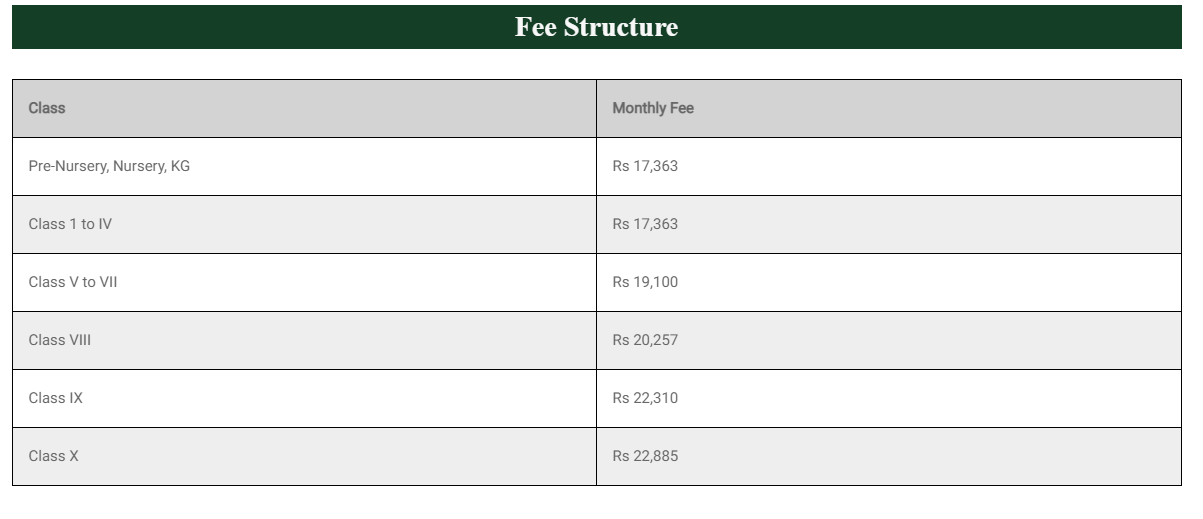1203x519 pixels.
Task: Click empty area in the Class X fee cell
Action: [x=930, y=456]
